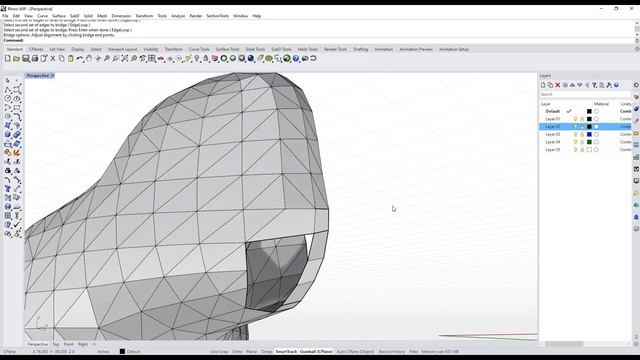Cut selection with the scissors X icon
The height and width of the screenshot is (360, 640).
[53, 59]
